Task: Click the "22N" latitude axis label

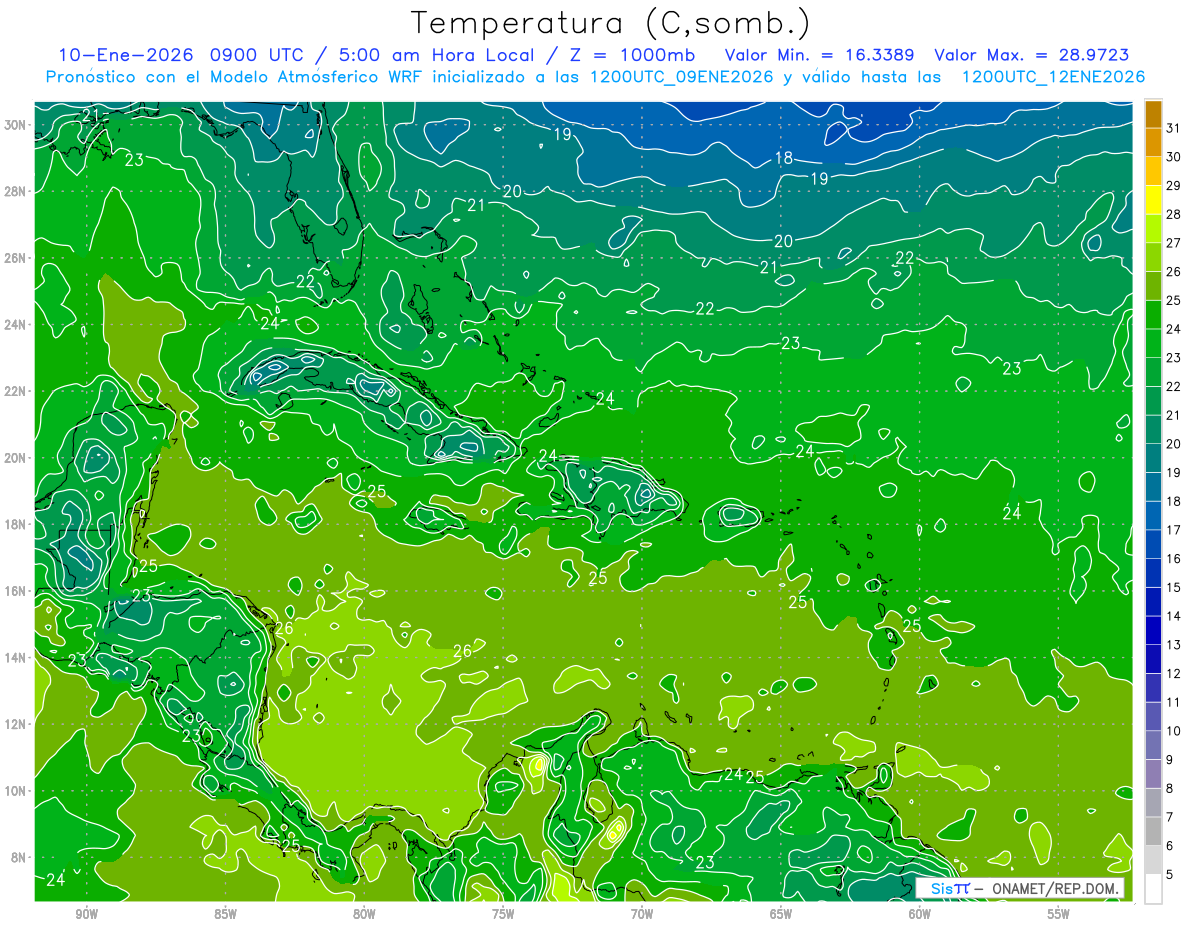Action: (x=16, y=391)
